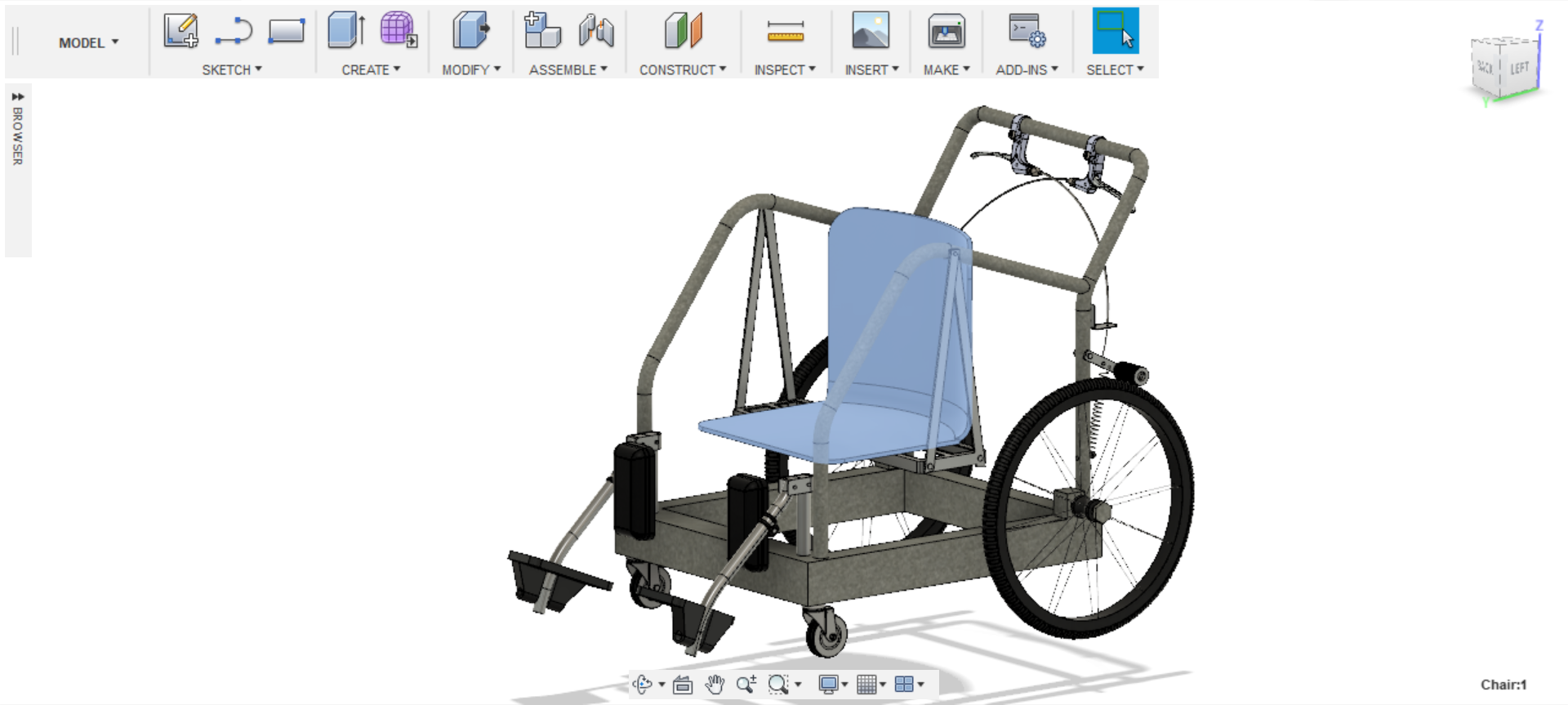This screenshot has height=705, width=1568.
Task: Open the ADD-INS dropdown
Action: point(1027,69)
